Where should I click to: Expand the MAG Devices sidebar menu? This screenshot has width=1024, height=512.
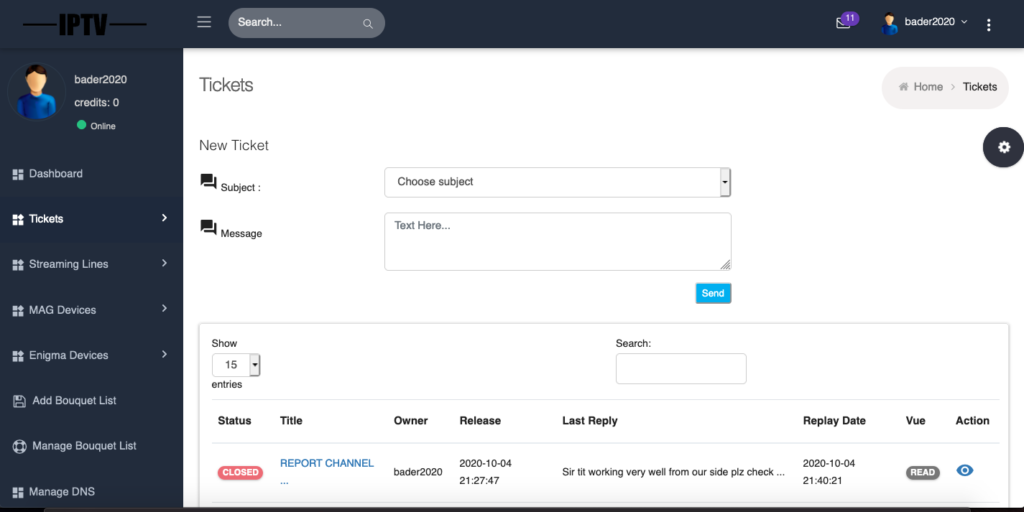tap(62, 310)
